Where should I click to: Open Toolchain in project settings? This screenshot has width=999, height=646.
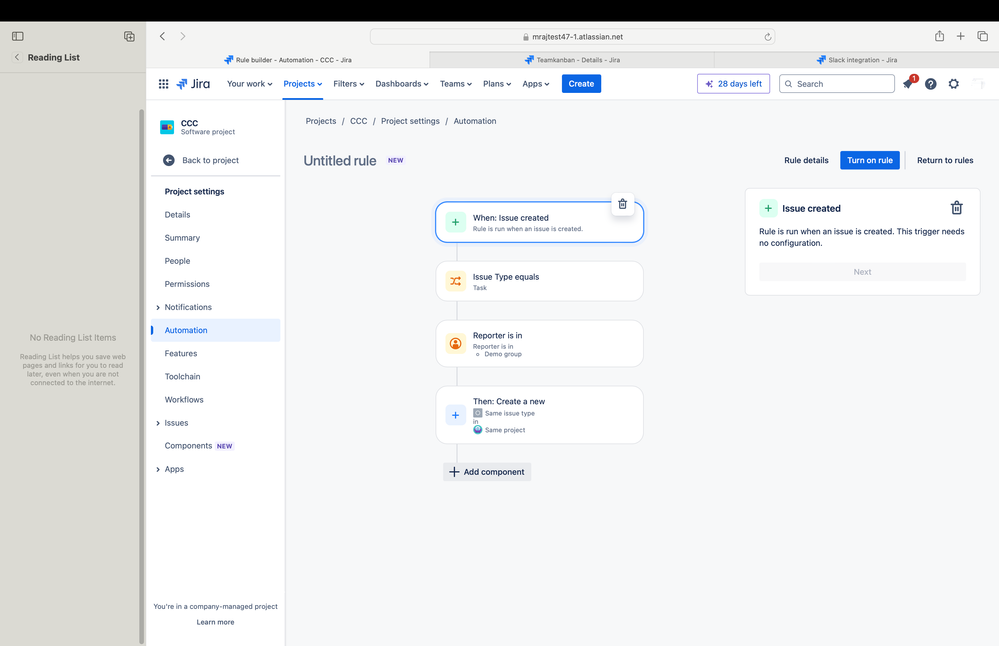[215, 377]
